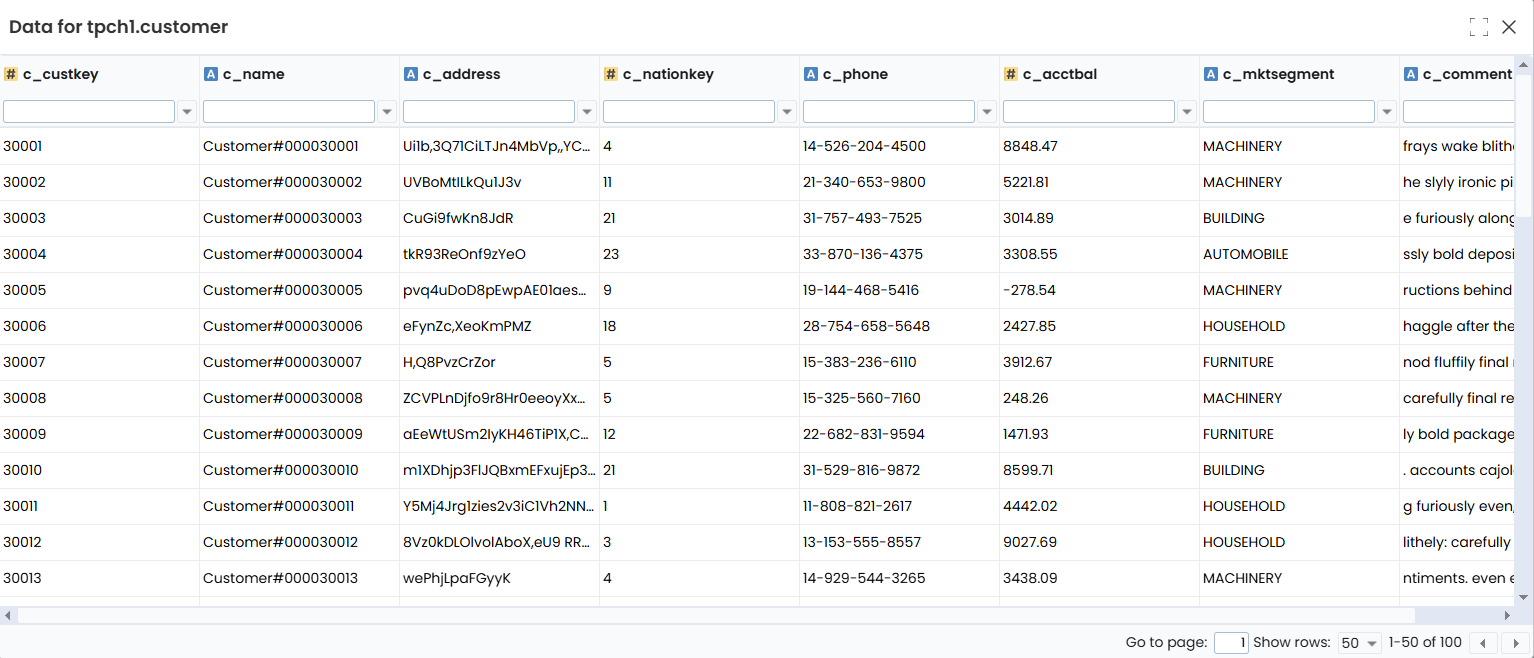Select address cell eFynZc,XeoKmPMZ
Viewport: 1534px width, 658px height.
coord(500,326)
